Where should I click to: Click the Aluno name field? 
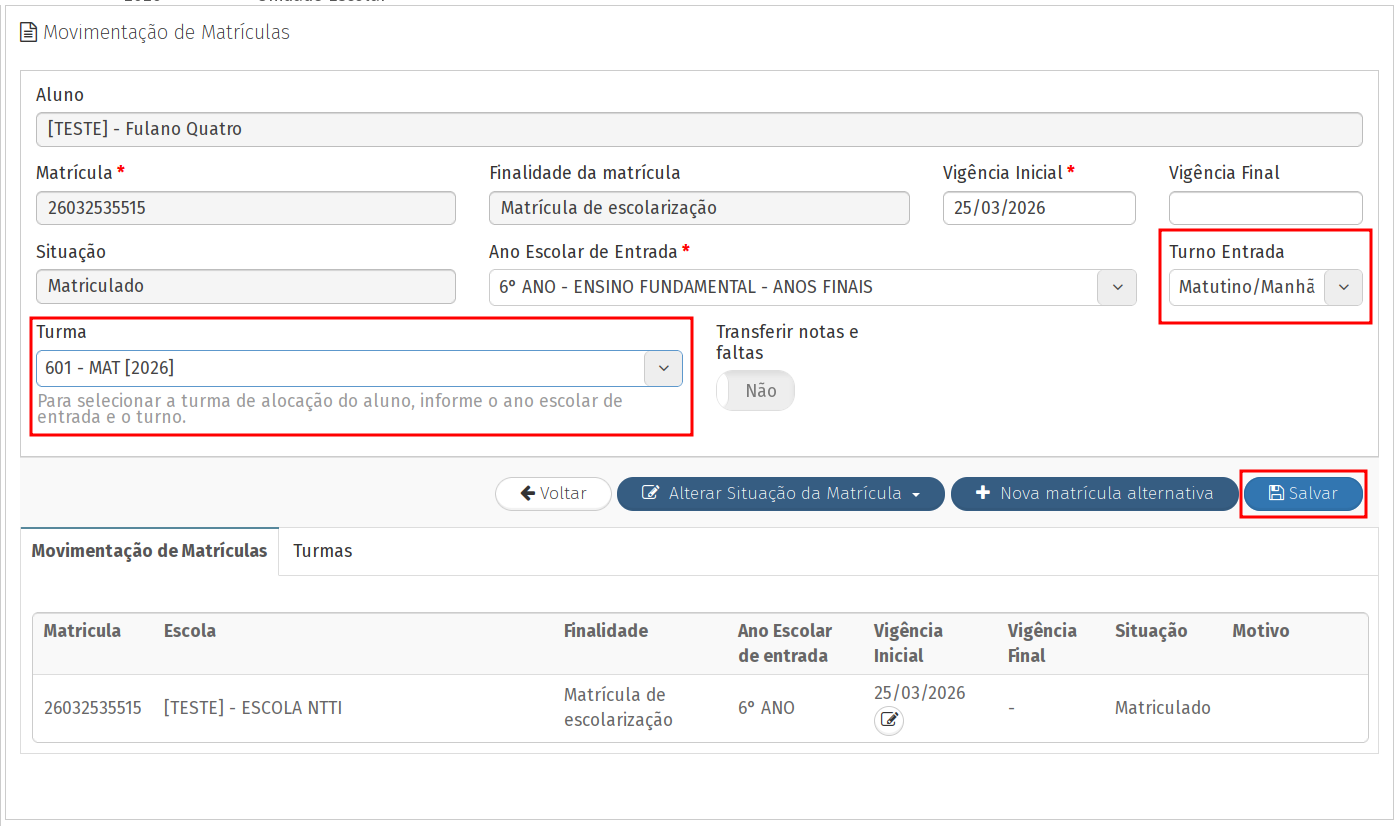click(x=698, y=129)
